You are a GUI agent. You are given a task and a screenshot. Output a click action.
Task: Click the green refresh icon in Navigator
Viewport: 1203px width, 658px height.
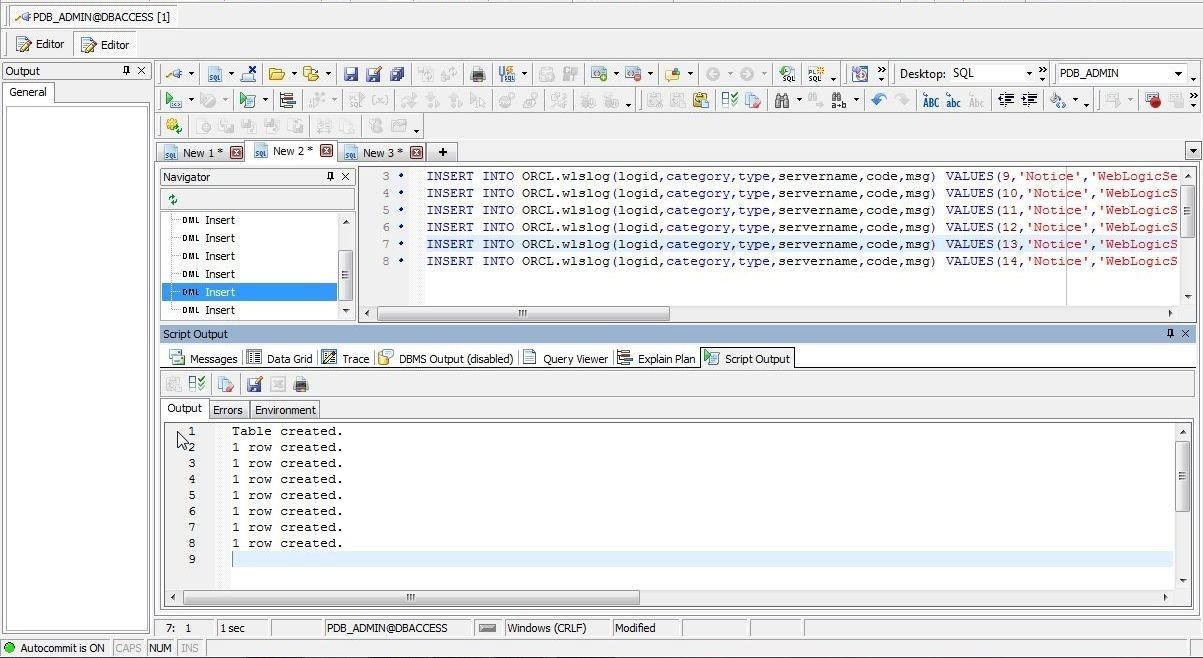pyautogui.click(x=173, y=199)
